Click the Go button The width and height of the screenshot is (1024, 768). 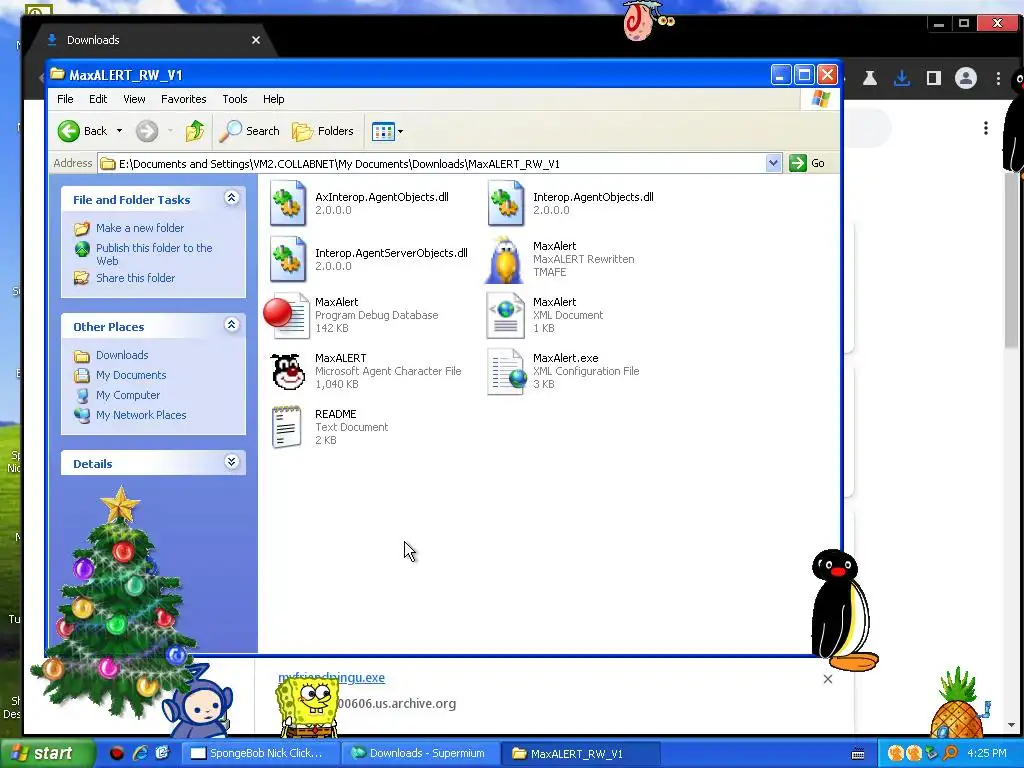tap(807, 163)
